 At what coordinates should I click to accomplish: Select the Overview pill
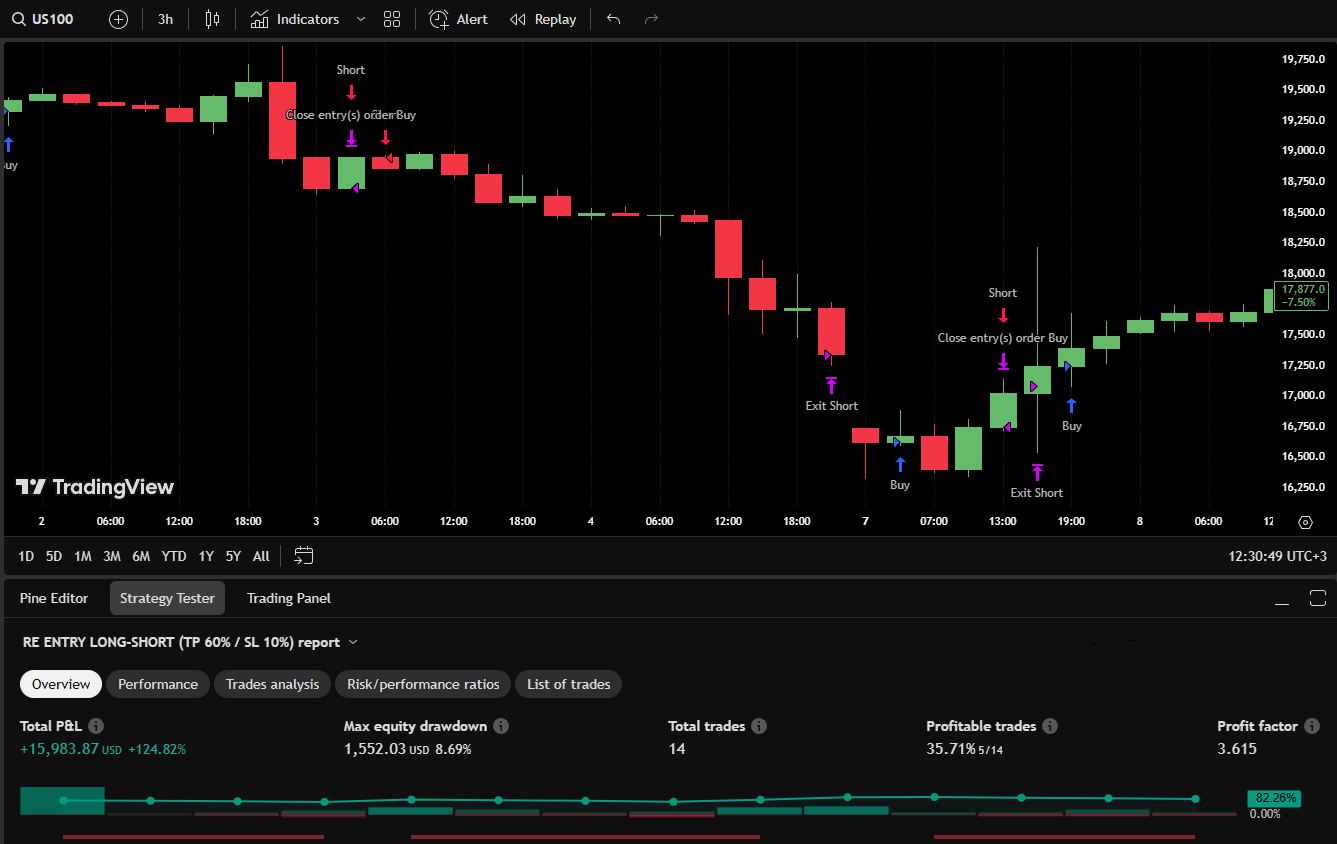[x=61, y=684]
